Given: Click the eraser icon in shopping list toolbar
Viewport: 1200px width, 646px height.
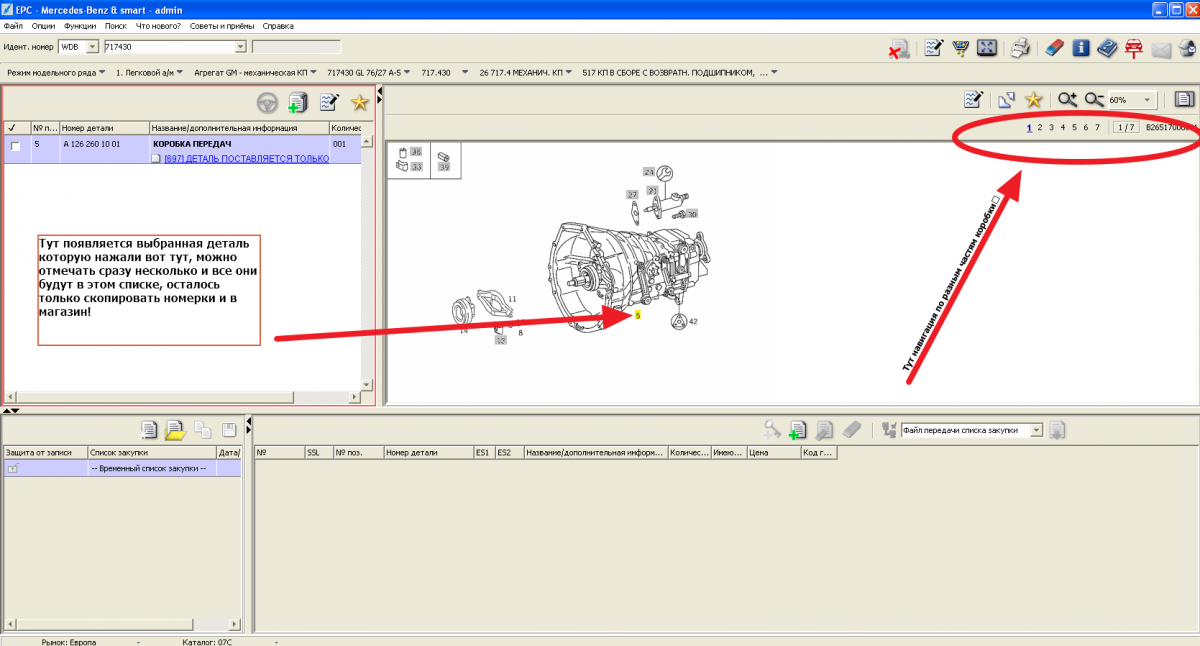Looking at the screenshot, I should [x=851, y=430].
